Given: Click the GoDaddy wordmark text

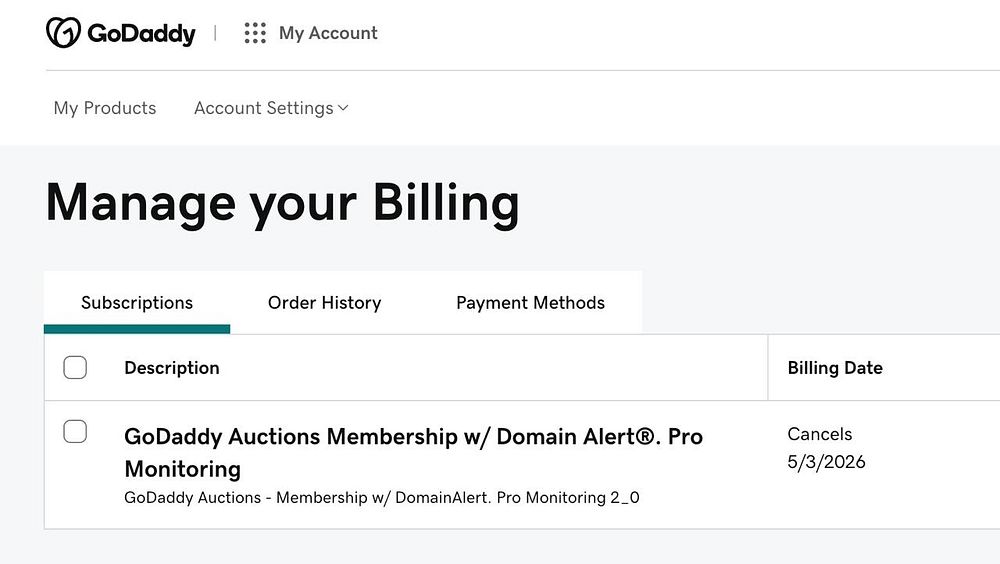Looking at the screenshot, I should 141,33.
